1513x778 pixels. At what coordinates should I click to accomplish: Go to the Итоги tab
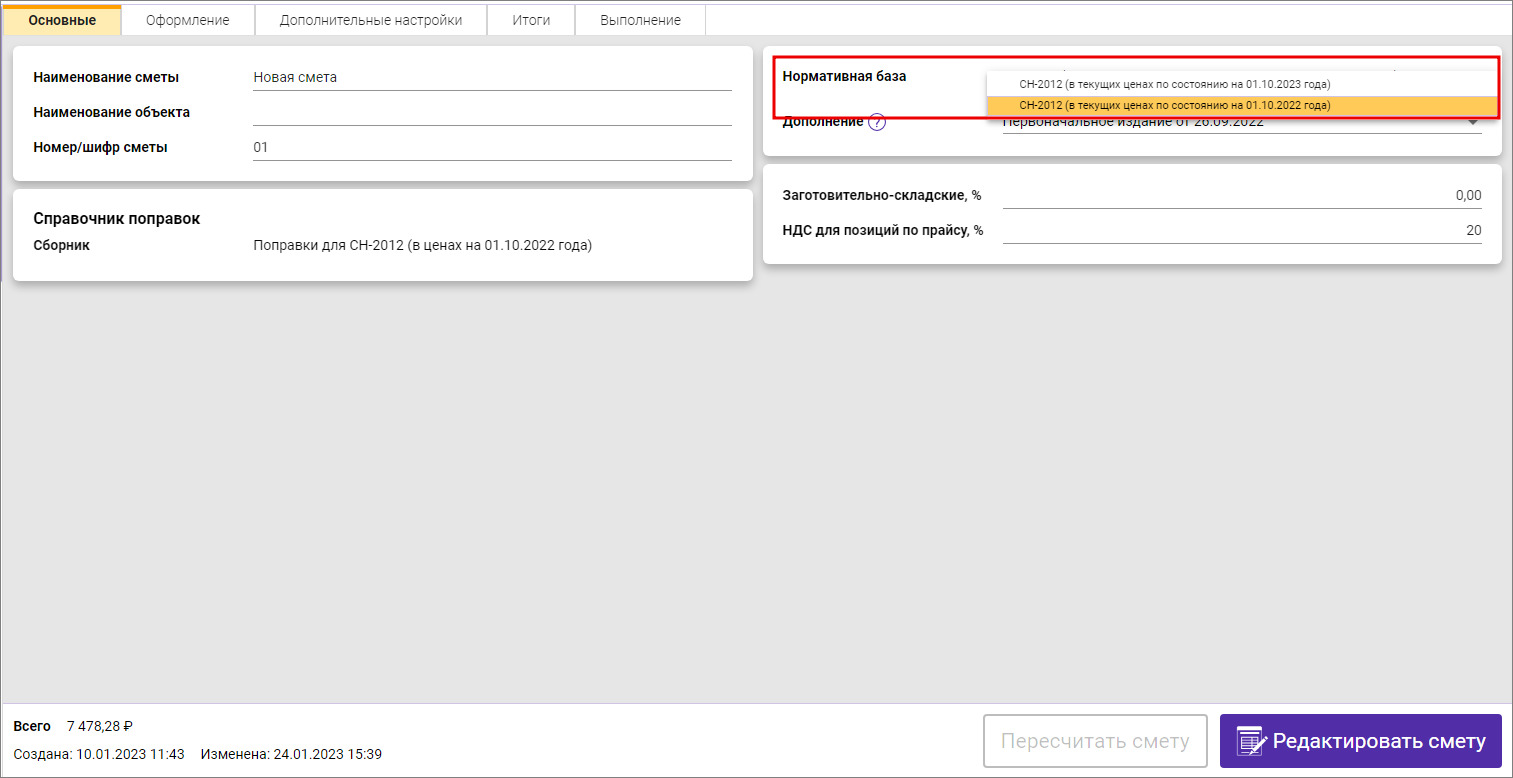pyautogui.click(x=531, y=20)
